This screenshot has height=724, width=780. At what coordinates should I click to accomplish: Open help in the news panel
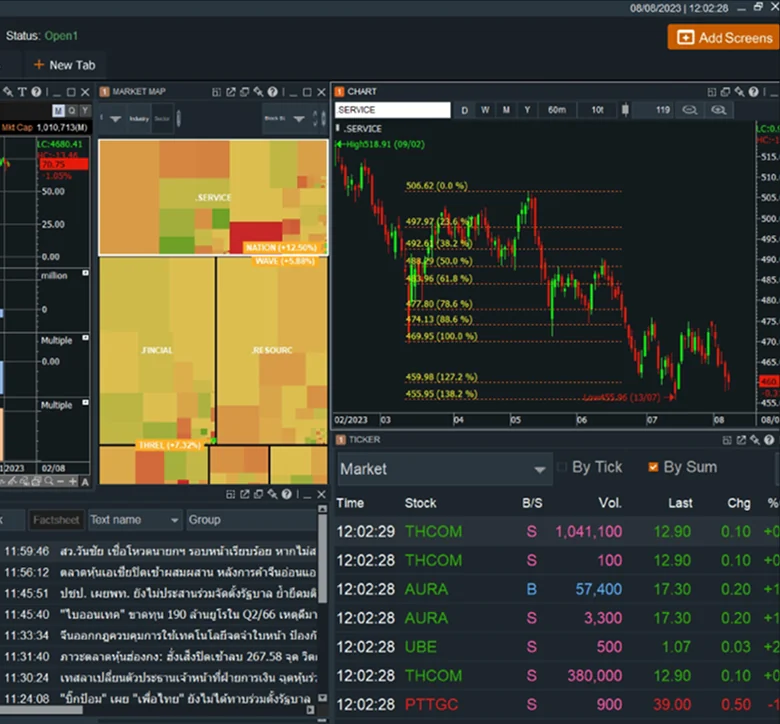click(x=286, y=494)
